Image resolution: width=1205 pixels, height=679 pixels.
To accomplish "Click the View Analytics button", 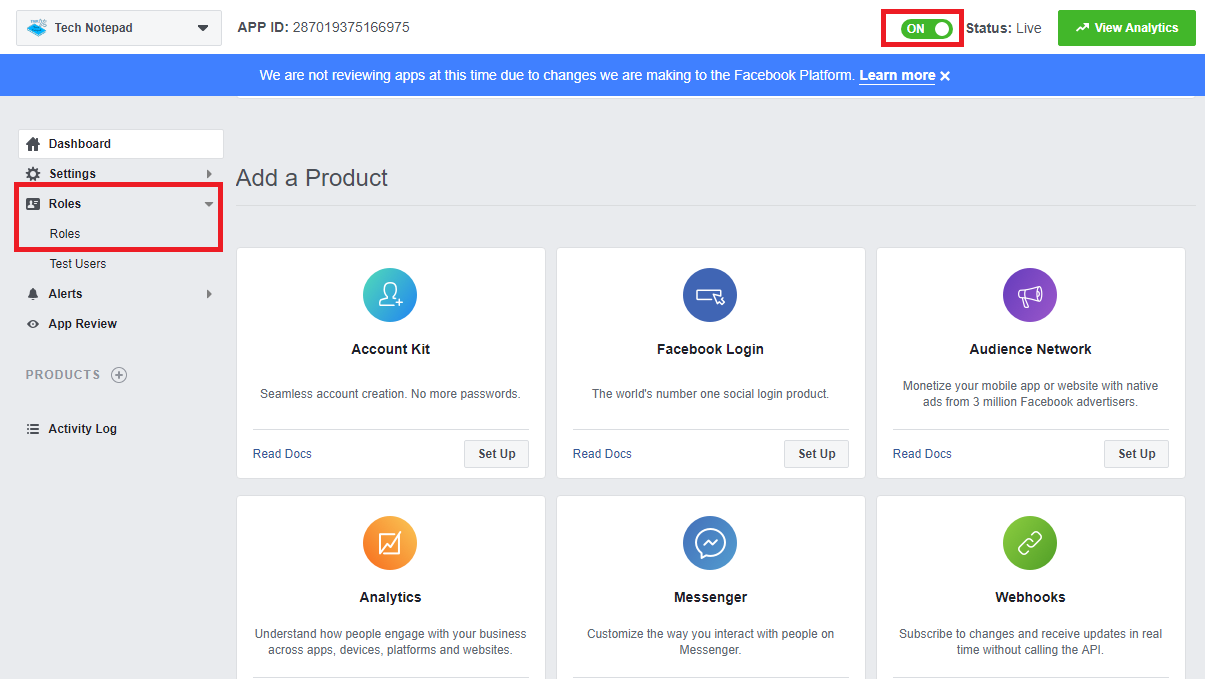I will (x=1126, y=28).
